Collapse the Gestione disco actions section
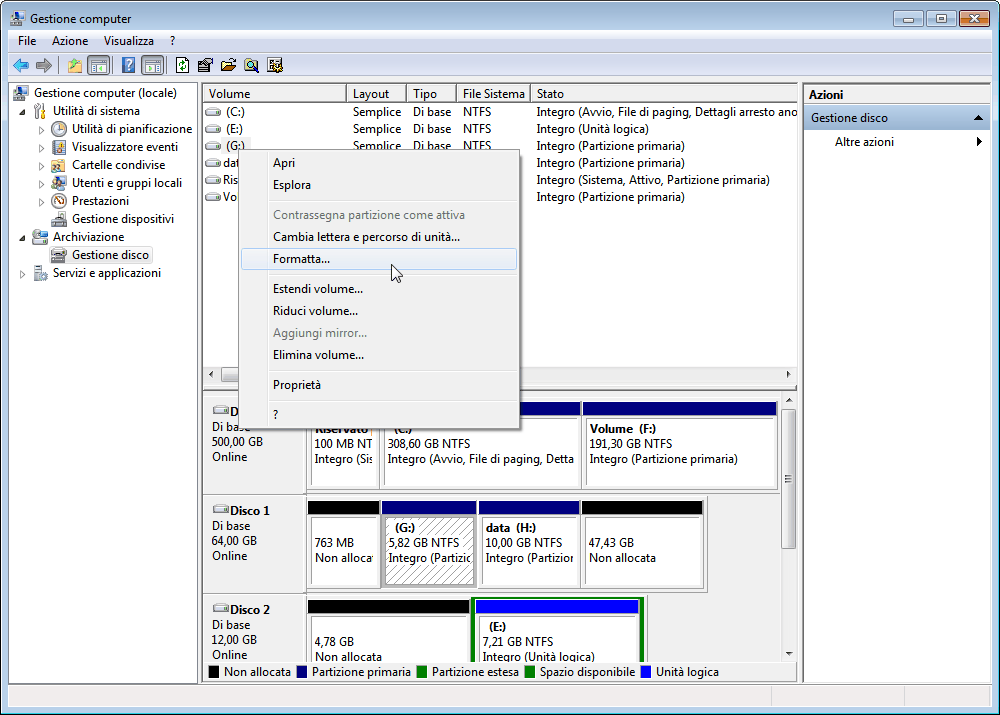1000x715 pixels. (980, 118)
